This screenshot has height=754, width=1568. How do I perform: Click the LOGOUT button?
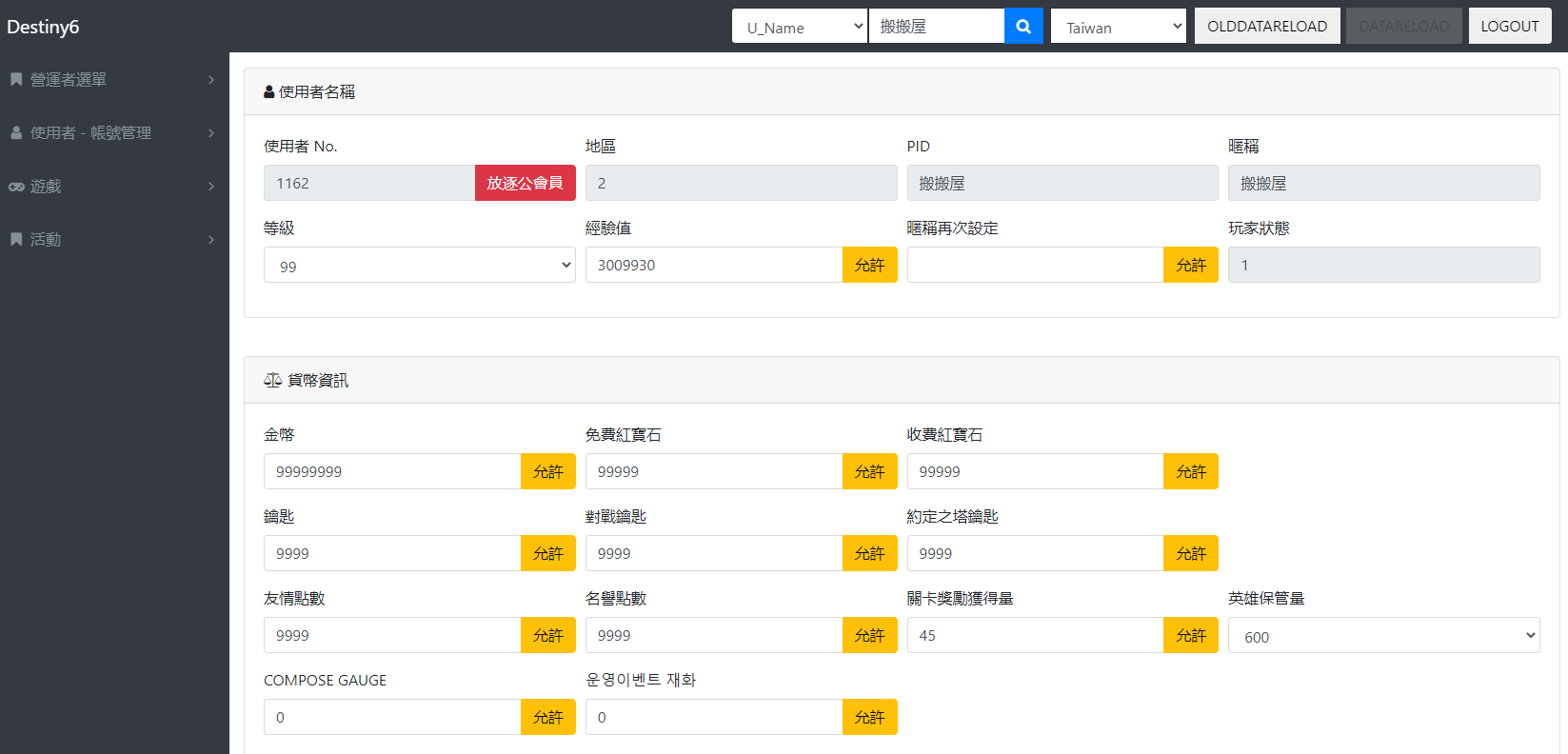pos(1509,27)
